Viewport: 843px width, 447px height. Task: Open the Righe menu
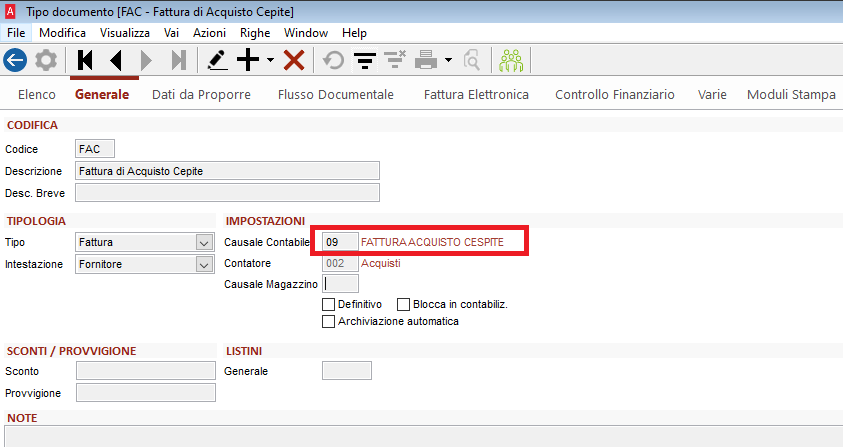click(255, 33)
